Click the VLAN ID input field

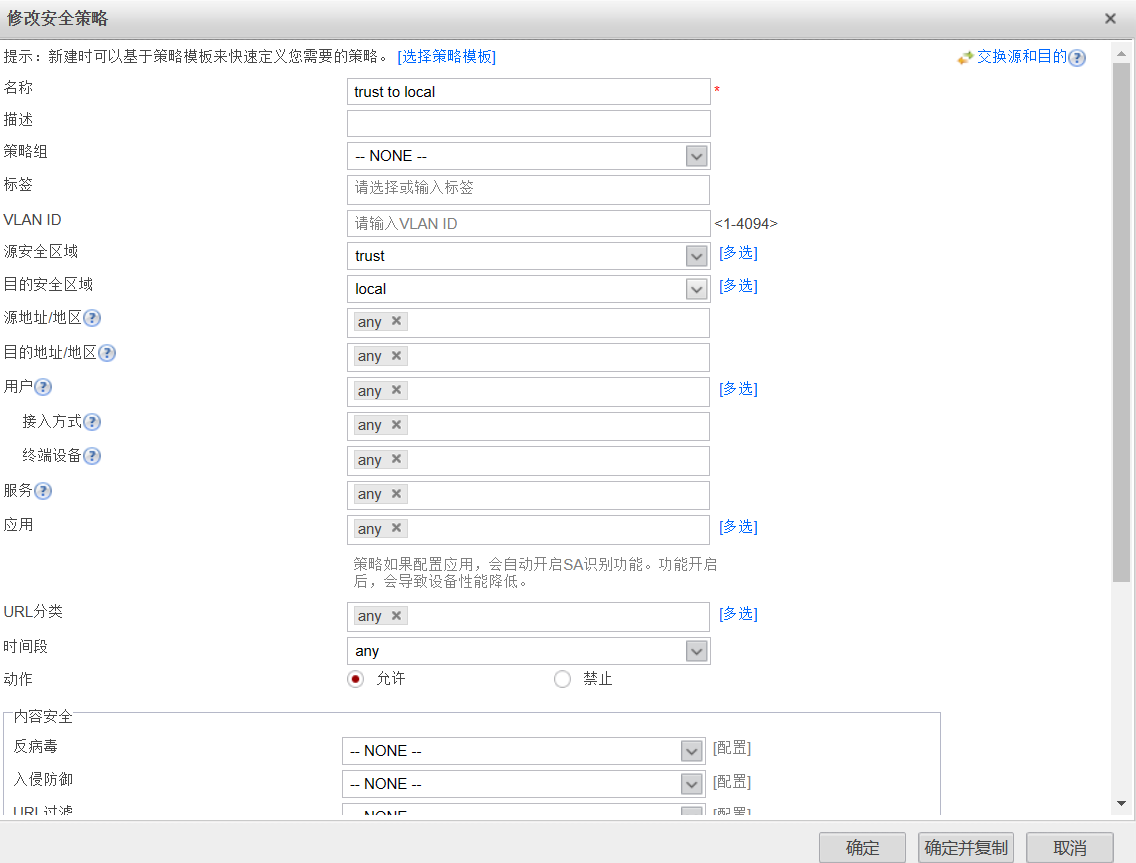coord(529,224)
